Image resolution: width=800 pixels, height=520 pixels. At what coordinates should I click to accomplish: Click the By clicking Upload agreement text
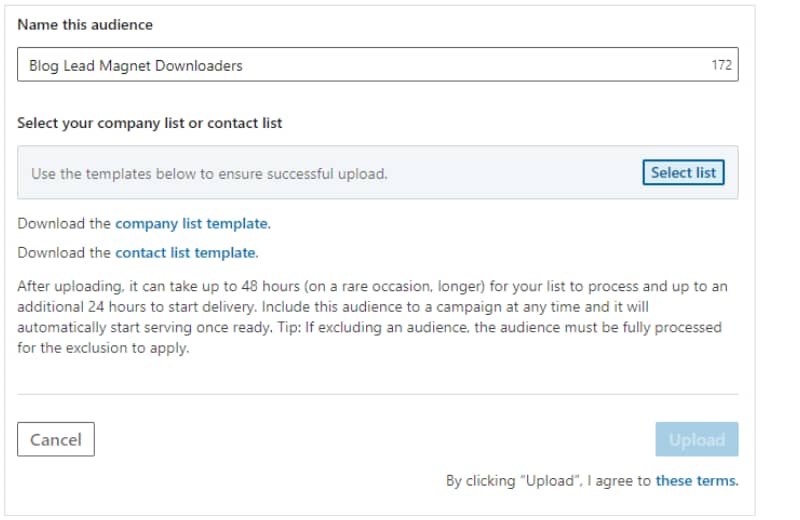pos(548,481)
